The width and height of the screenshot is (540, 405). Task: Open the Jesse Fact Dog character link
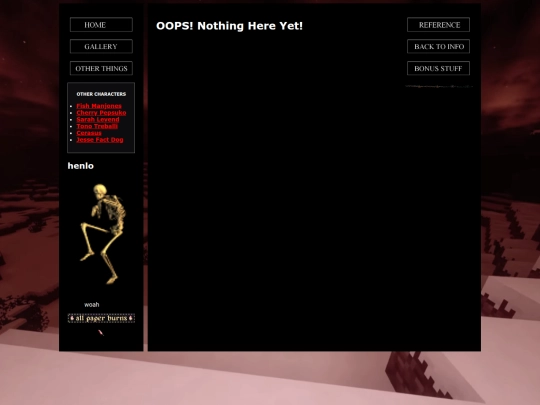[100, 139]
